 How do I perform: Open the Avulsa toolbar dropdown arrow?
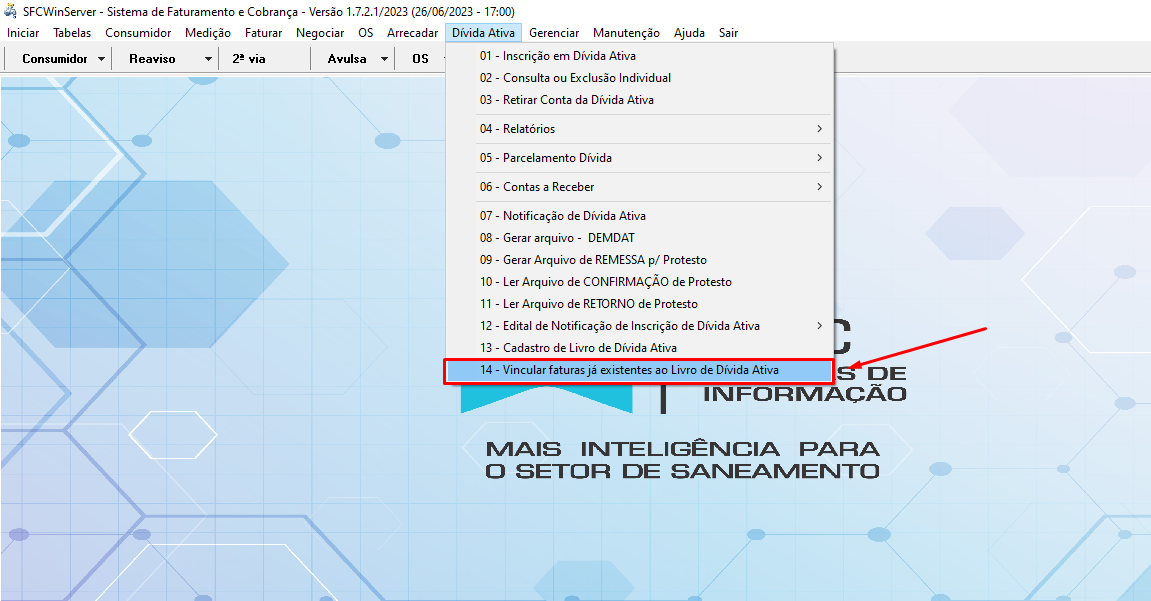click(x=384, y=59)
